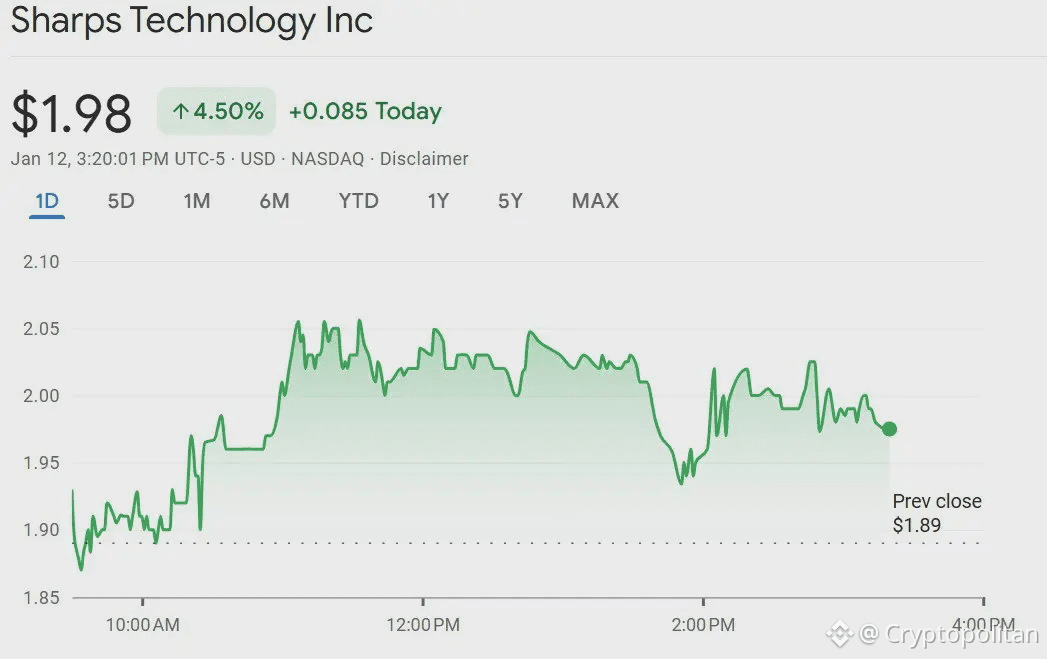Select the MAX time range

click(x=595, y=201)
